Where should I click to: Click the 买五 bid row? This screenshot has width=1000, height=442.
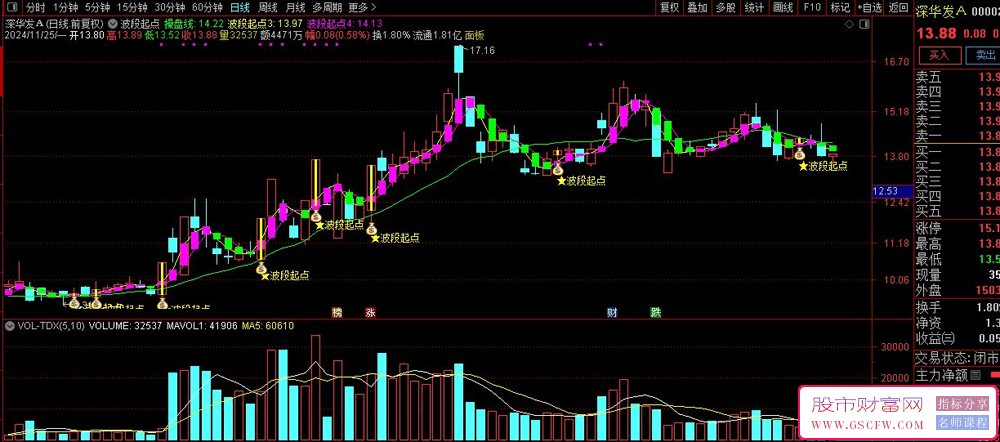pos(957,210)
